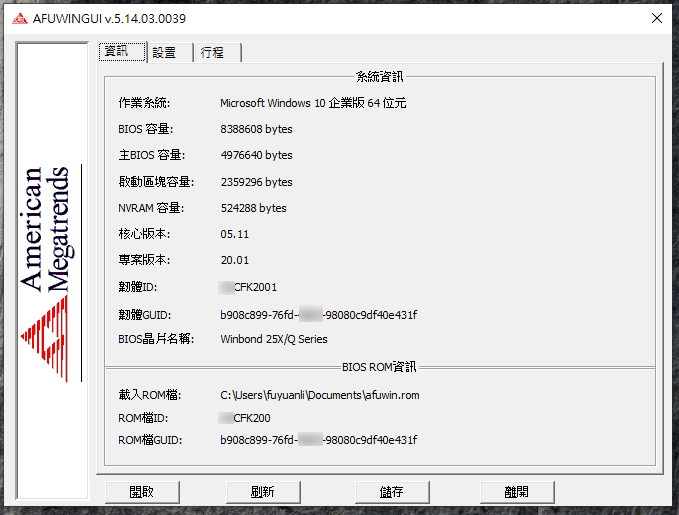
Task: Click the 專案版本: label
Action: pos(145,260)
